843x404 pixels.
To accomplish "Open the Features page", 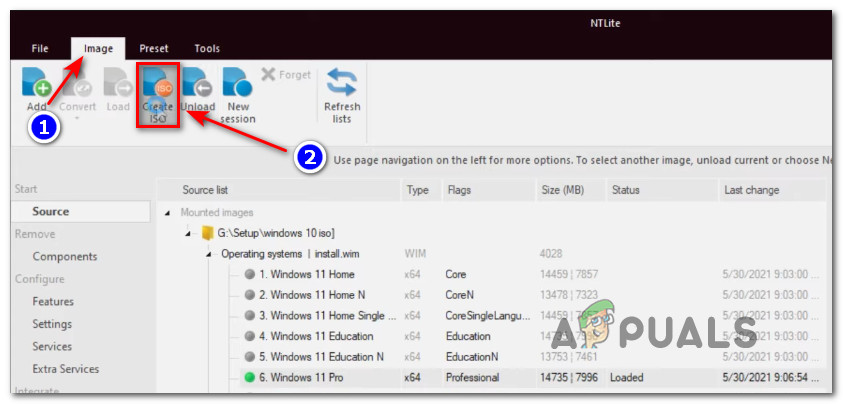I will [x=53, y=302].
